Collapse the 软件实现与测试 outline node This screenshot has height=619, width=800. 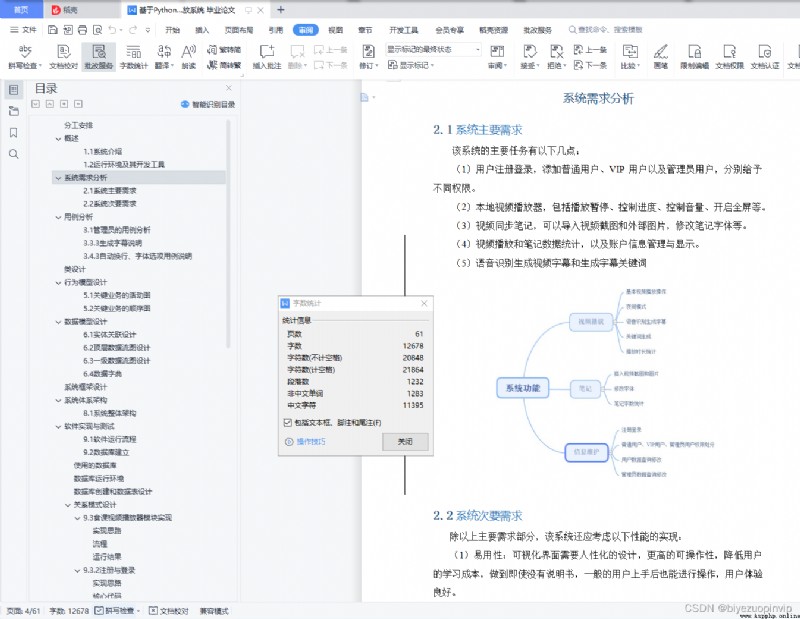tap(58, 426)
